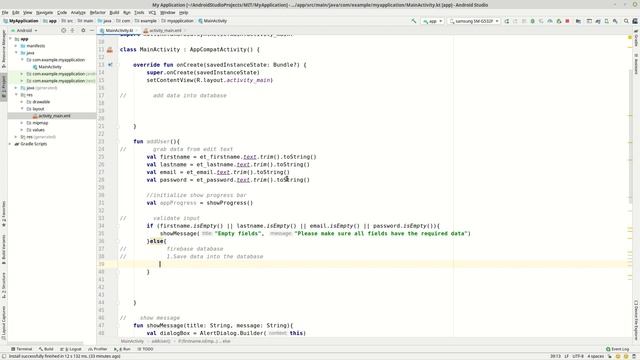Open the Profiler tool window button

coord(98,349)
